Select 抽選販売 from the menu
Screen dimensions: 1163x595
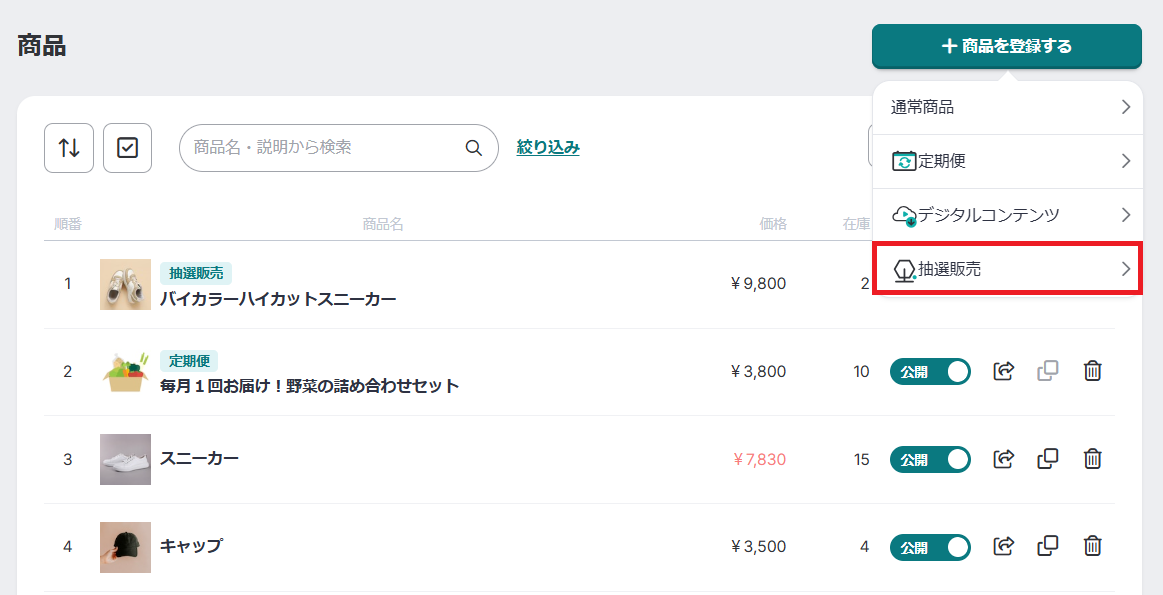click(x=1007, y=269)
